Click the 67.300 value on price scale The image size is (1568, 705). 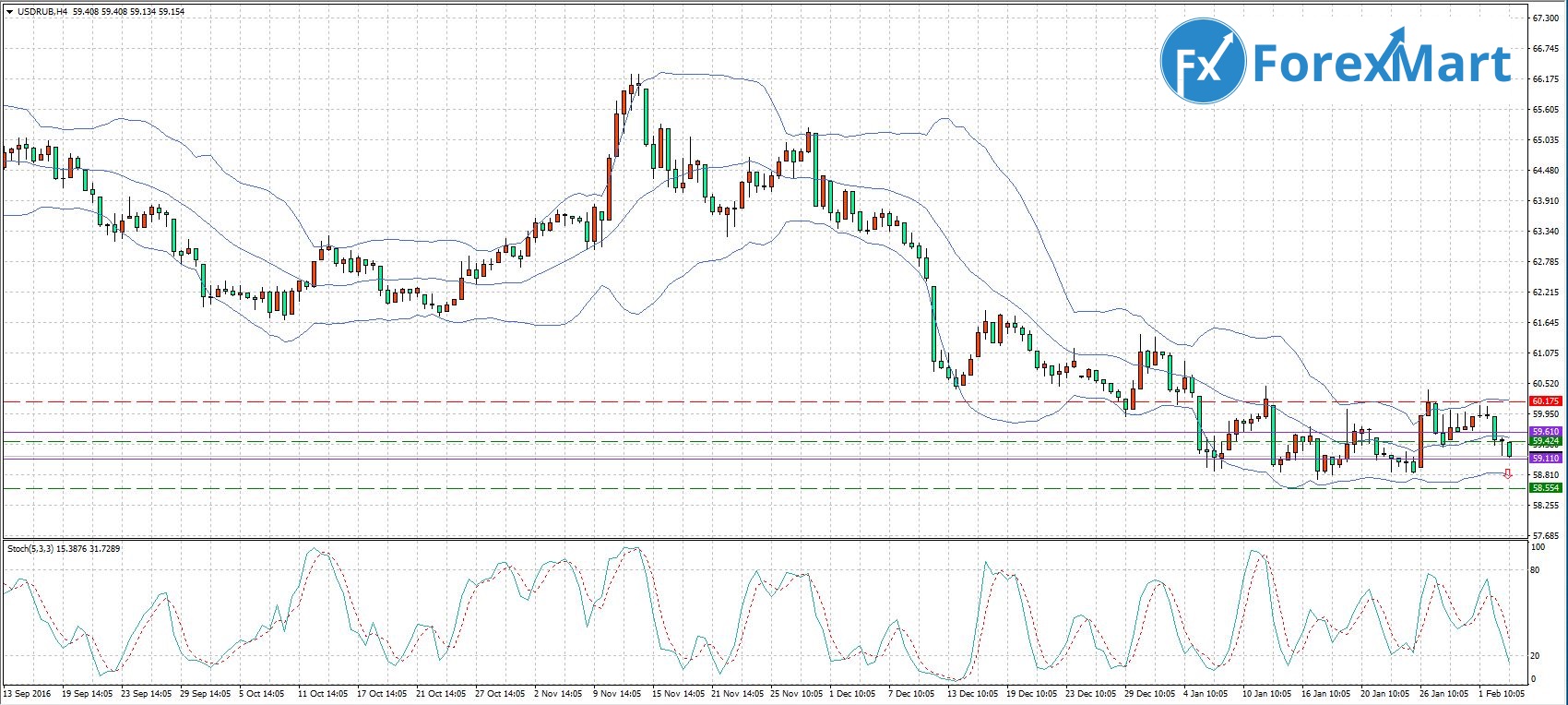coord(1545,18)
